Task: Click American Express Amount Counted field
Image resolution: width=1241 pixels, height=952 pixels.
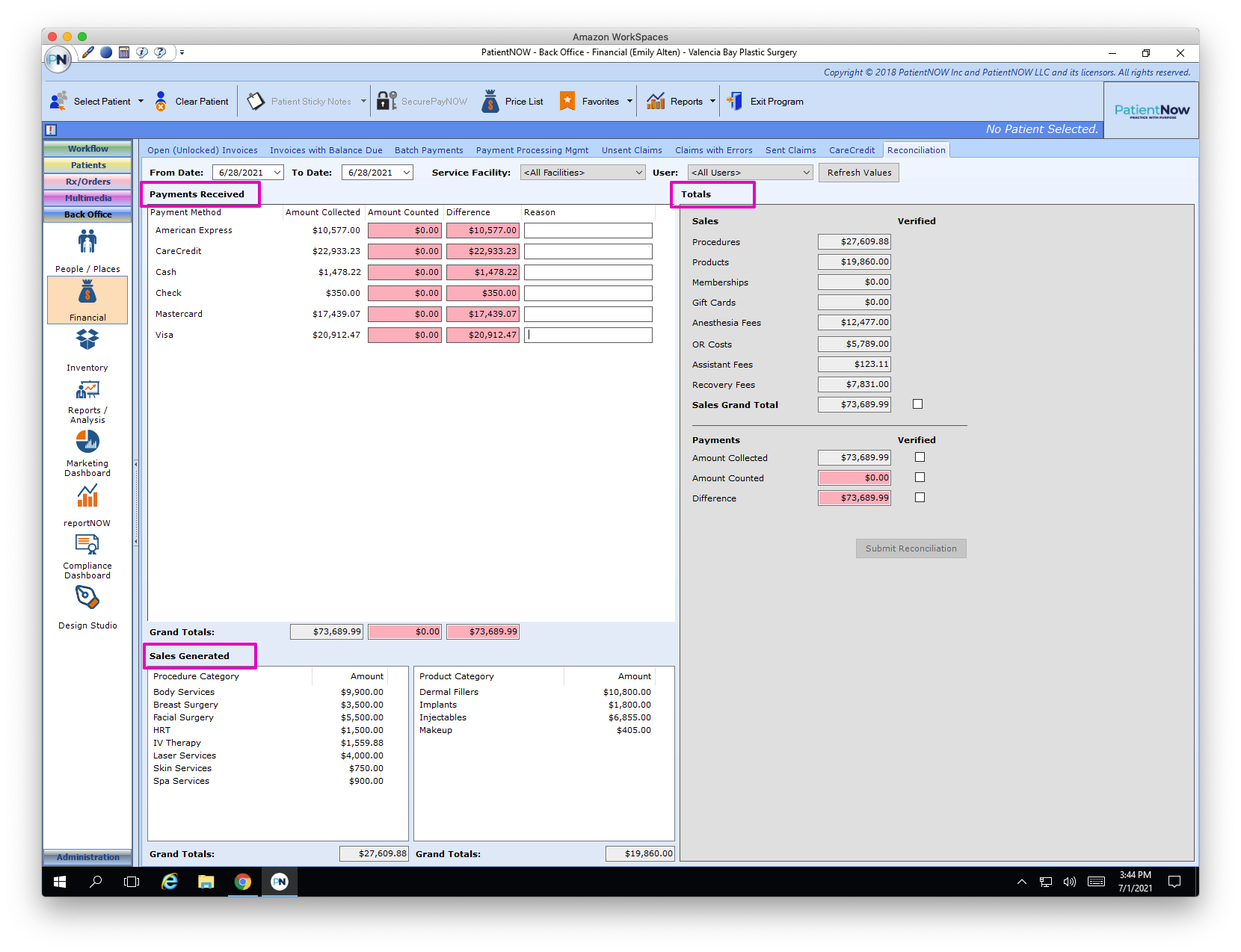Action: (404, 230)
